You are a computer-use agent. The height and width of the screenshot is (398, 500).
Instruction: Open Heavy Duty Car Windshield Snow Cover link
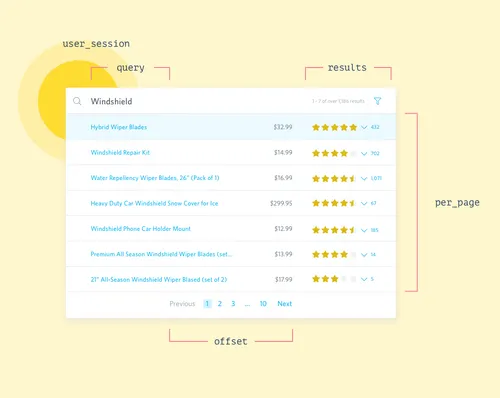click(x=154, y=203)
